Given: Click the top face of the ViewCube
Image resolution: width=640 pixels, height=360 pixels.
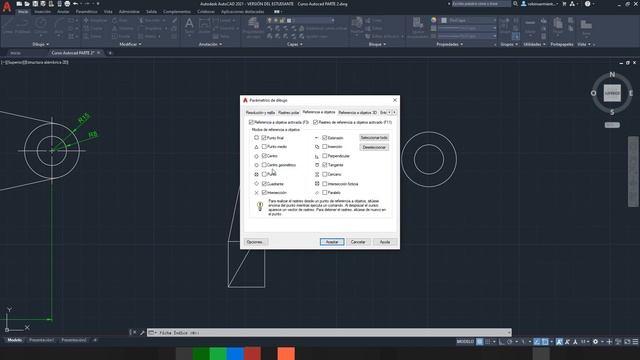Looking at the screenshot, I should pyautogui.click(x=612, y=93).
